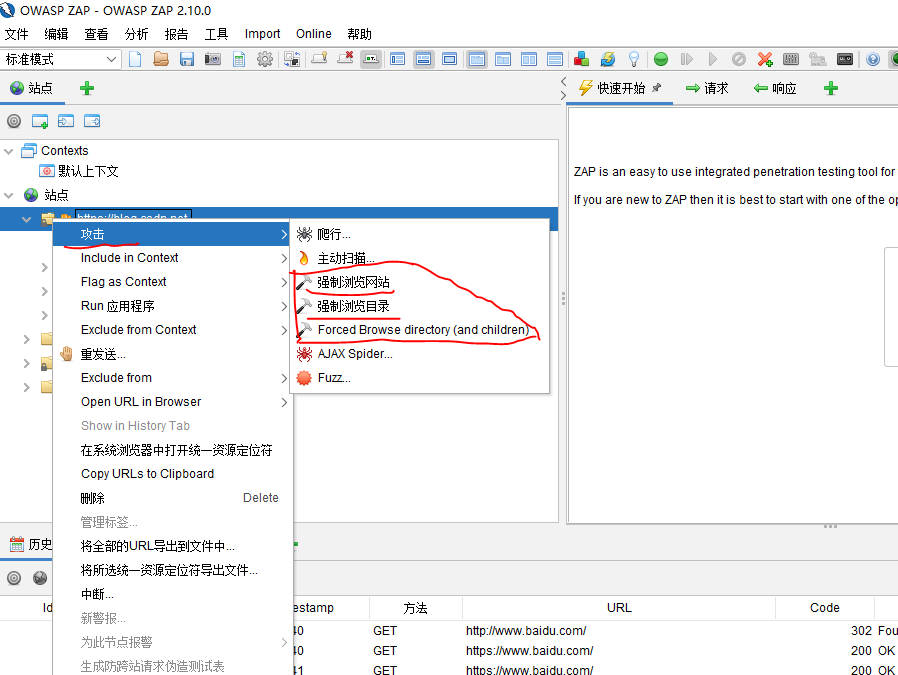Viewport: 898px width, 675px height.
Task: Select the second response panel position icon
Action: click(503, 59)
